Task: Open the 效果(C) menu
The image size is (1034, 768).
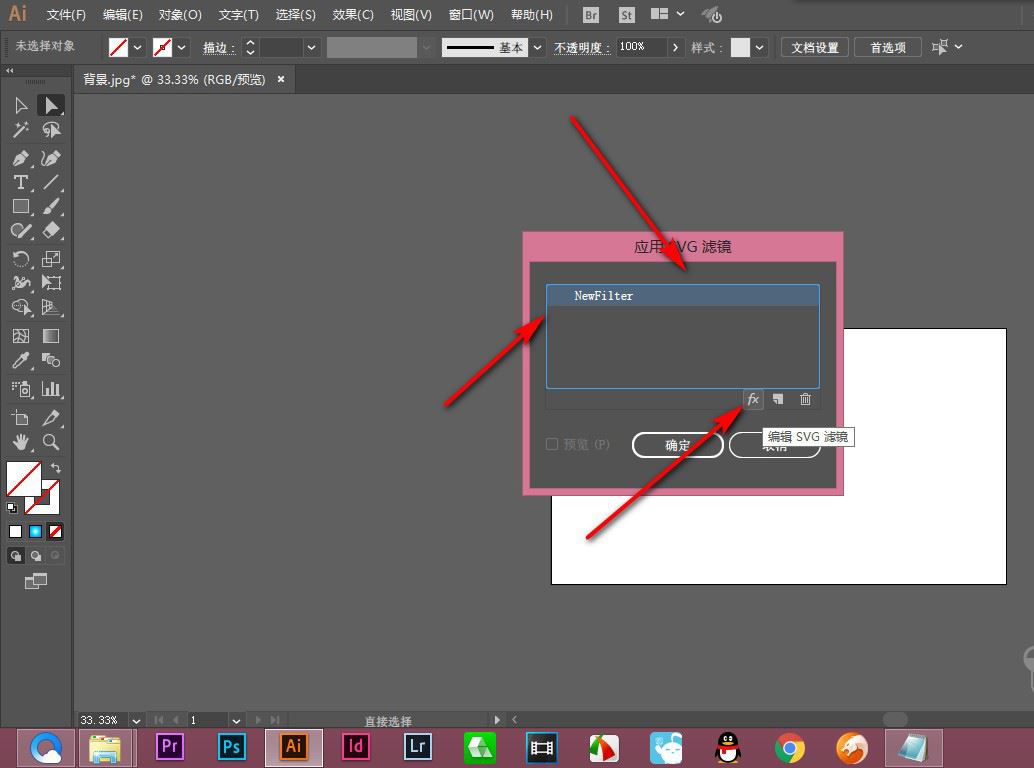Action: pyautogui.click(x=353, y=15)
